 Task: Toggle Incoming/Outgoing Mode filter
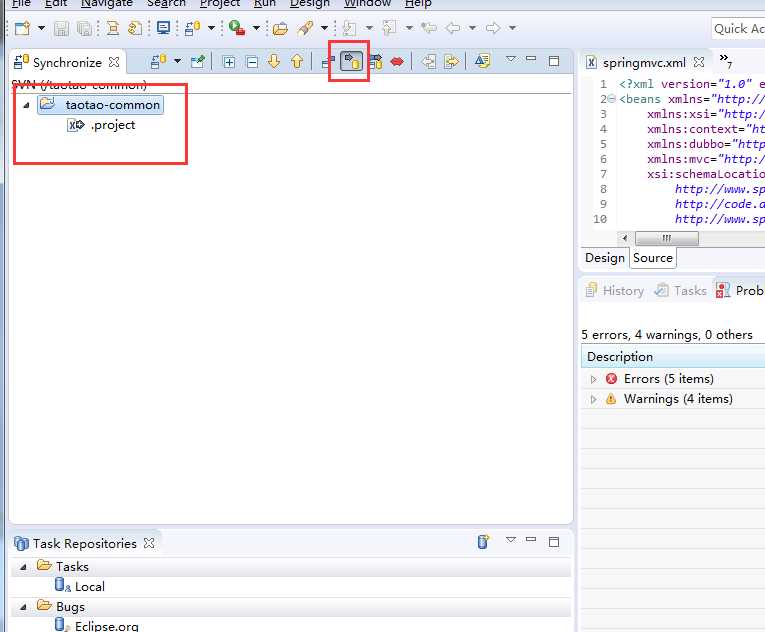(x=376, y=61)
